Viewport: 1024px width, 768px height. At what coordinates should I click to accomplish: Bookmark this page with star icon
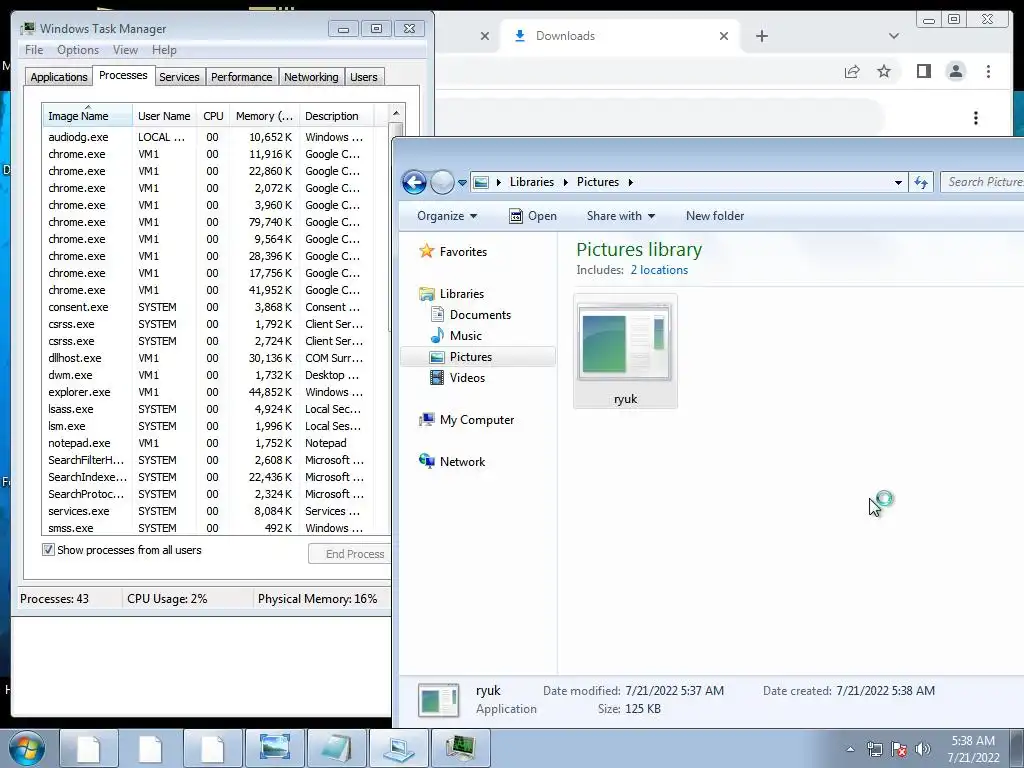884,71
